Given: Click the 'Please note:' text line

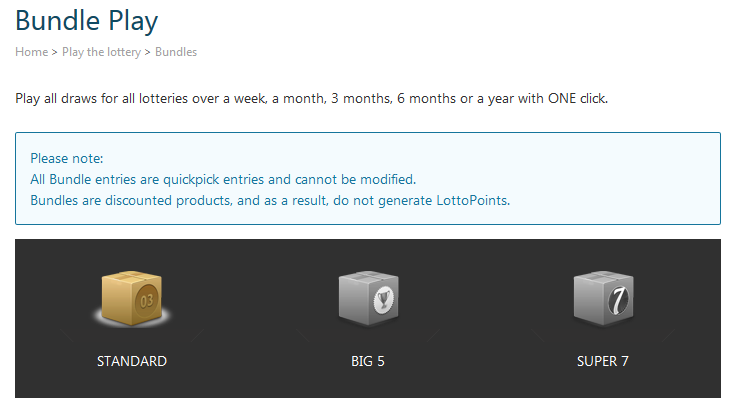Looking at the screenshot, I should (67, 158).
